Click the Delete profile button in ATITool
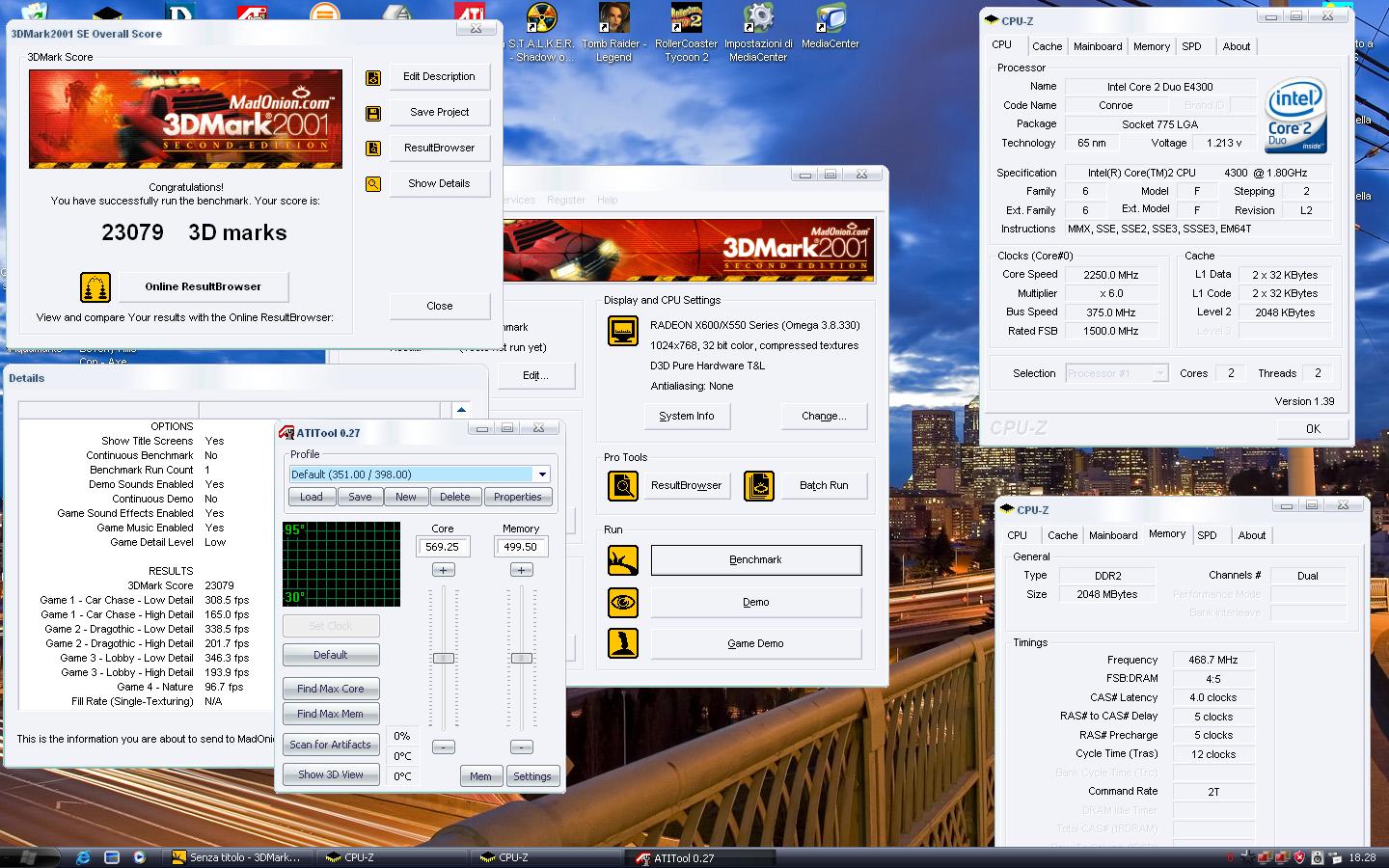 pyautogui.click(x=455, y=497)
